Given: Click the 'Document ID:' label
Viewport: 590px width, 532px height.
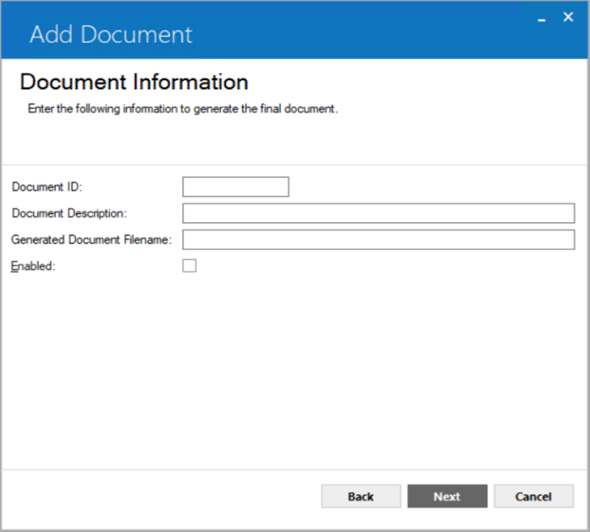Looking at the screenshot, I should tap(47, 187).
